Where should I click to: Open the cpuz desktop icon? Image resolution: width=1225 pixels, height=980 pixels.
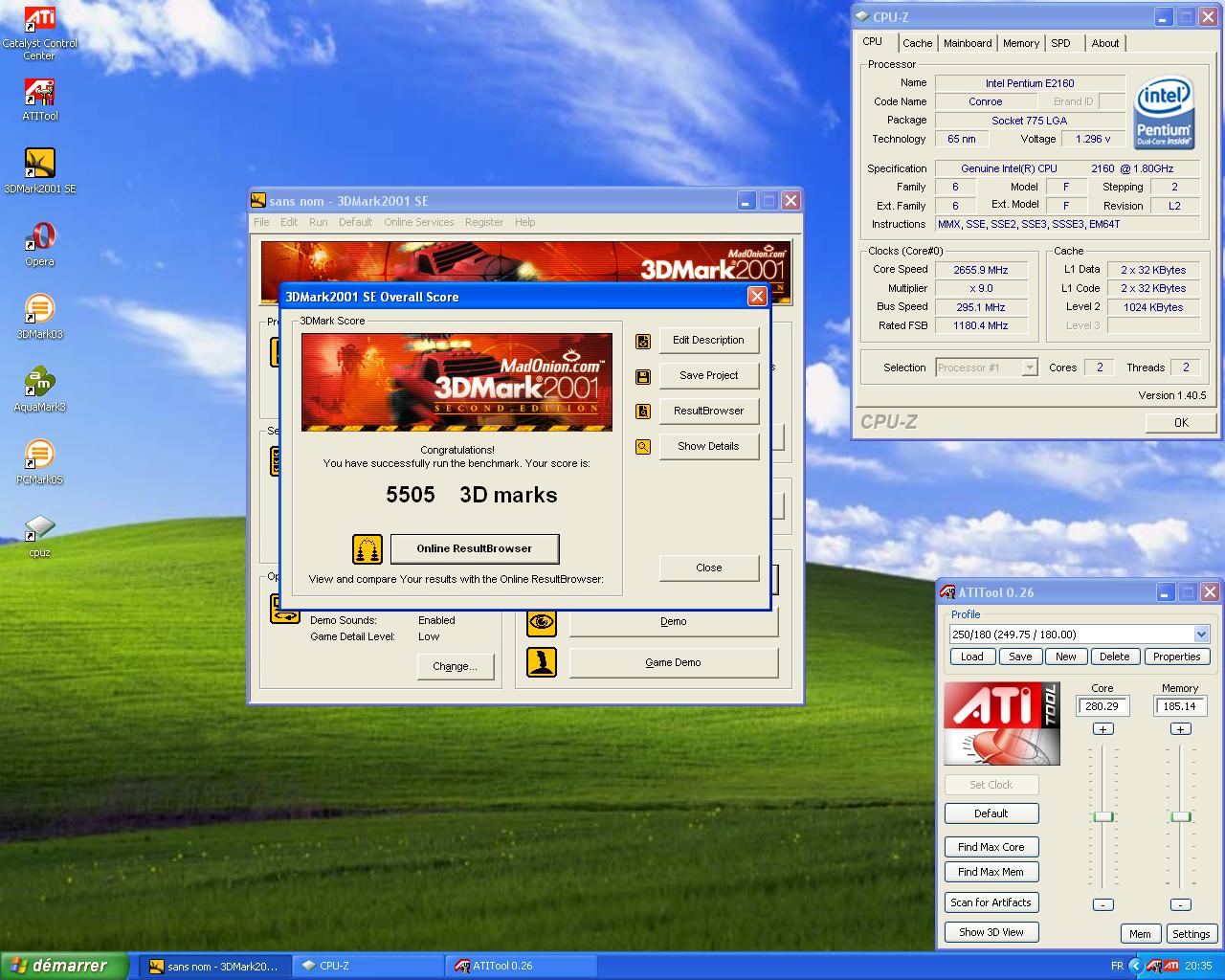click(x=40, y=536)
